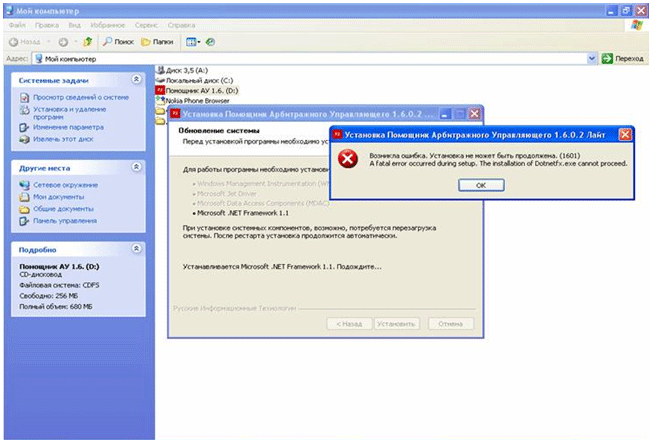652x440 pixels.
Task: Click Извлечь этот диск link
Action: click(63, 139)
